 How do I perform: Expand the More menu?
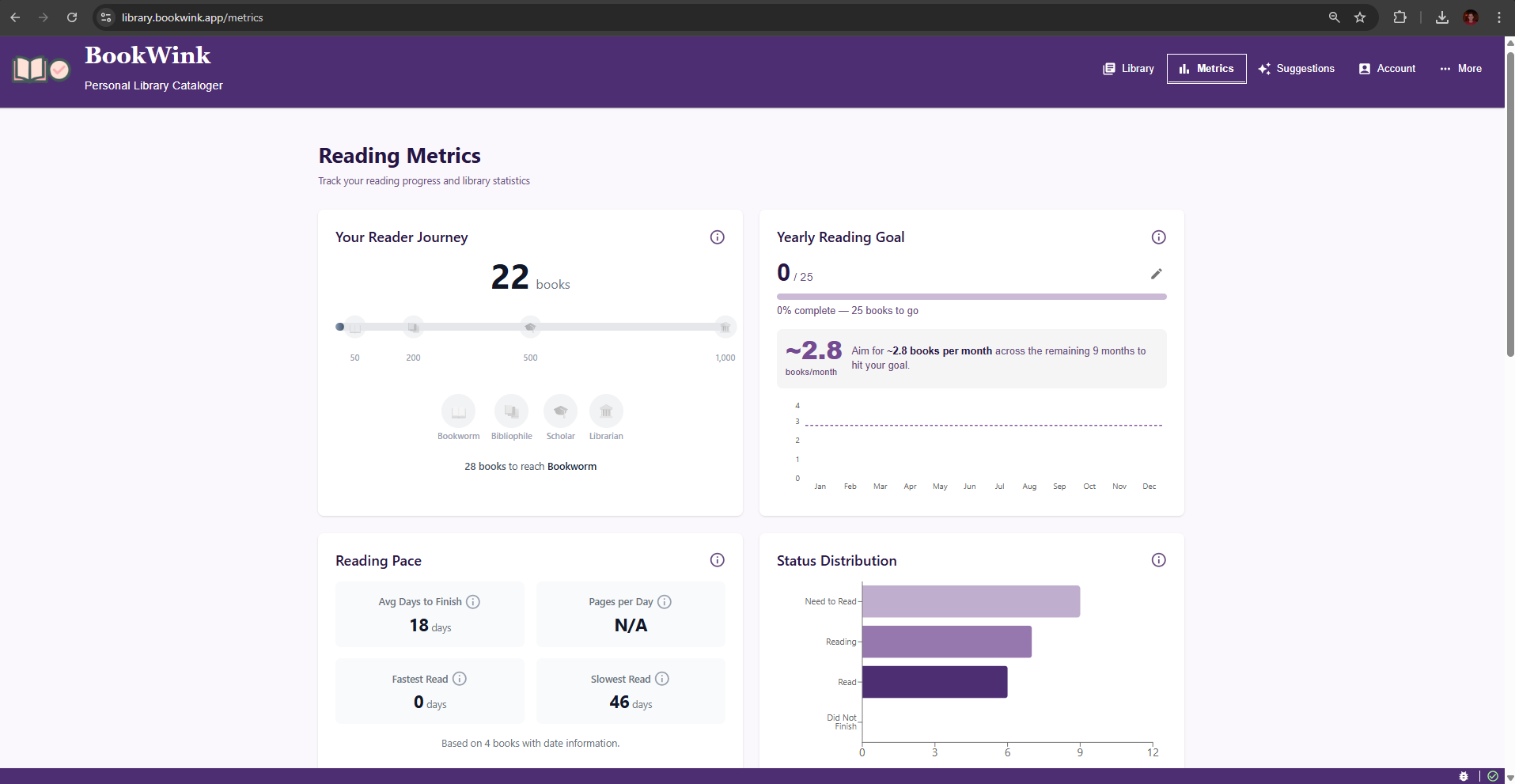point(1460,69)
